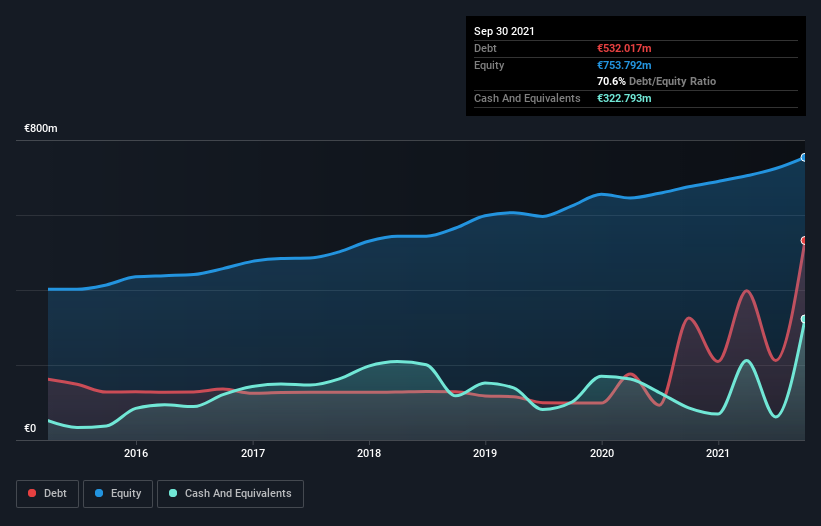
Task: Click the 2020 x-axis label
Action: (602, 453)
